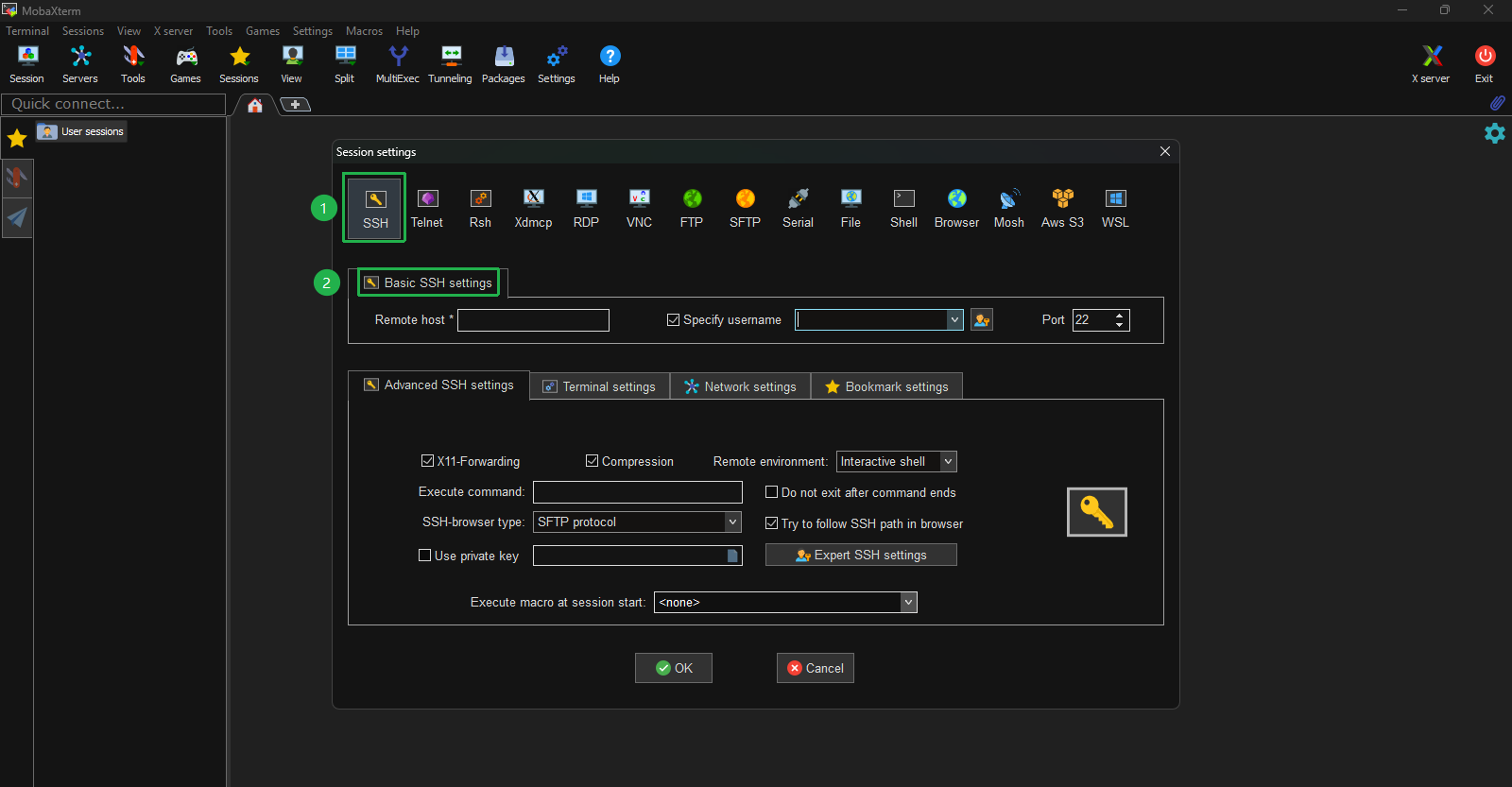Open the X server menu

point(173,31)
